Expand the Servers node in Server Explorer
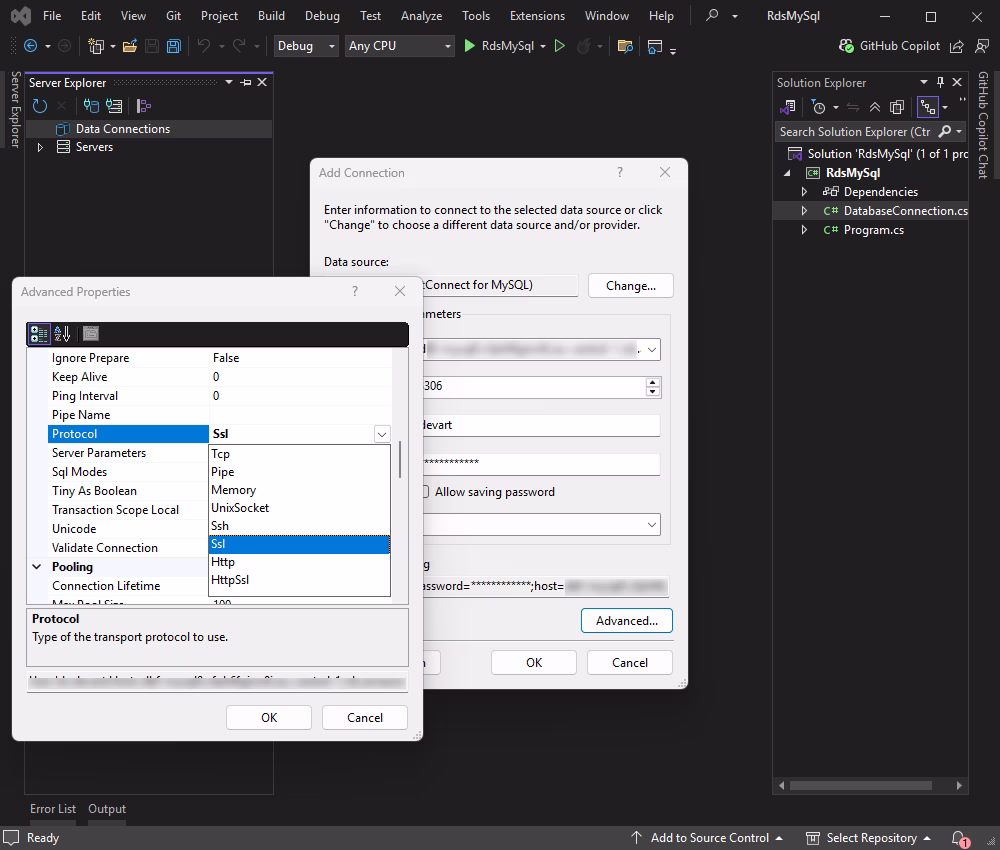The image size is (1000, 850). tap(38, 147)
